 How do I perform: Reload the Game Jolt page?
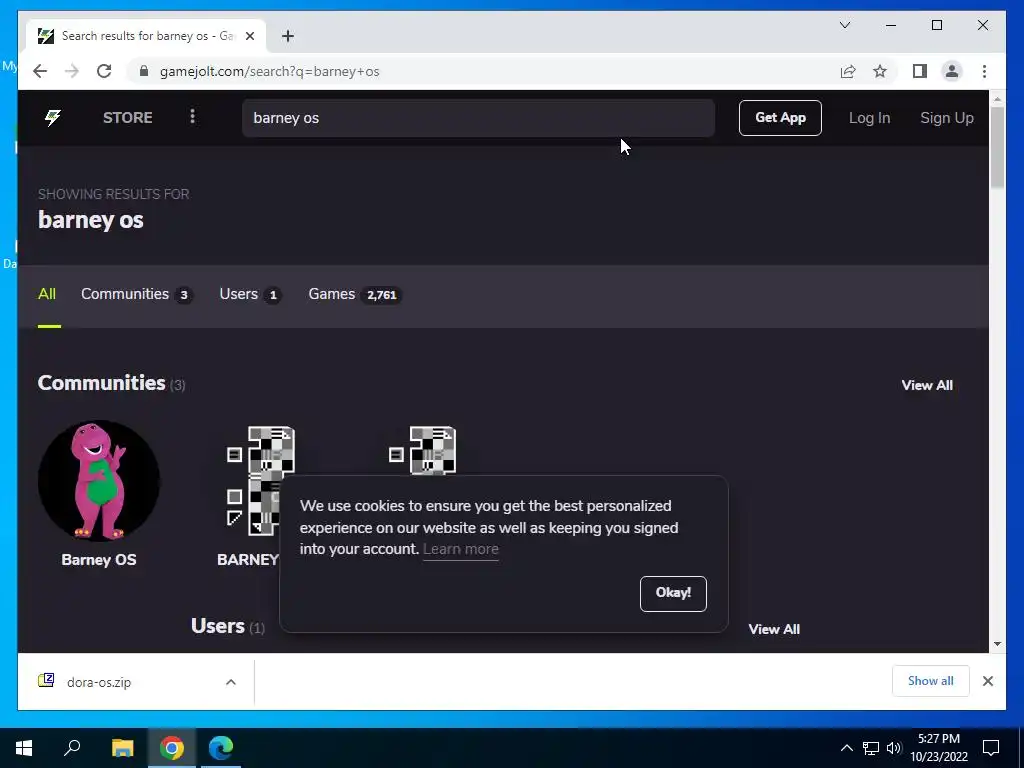[104, 71]
